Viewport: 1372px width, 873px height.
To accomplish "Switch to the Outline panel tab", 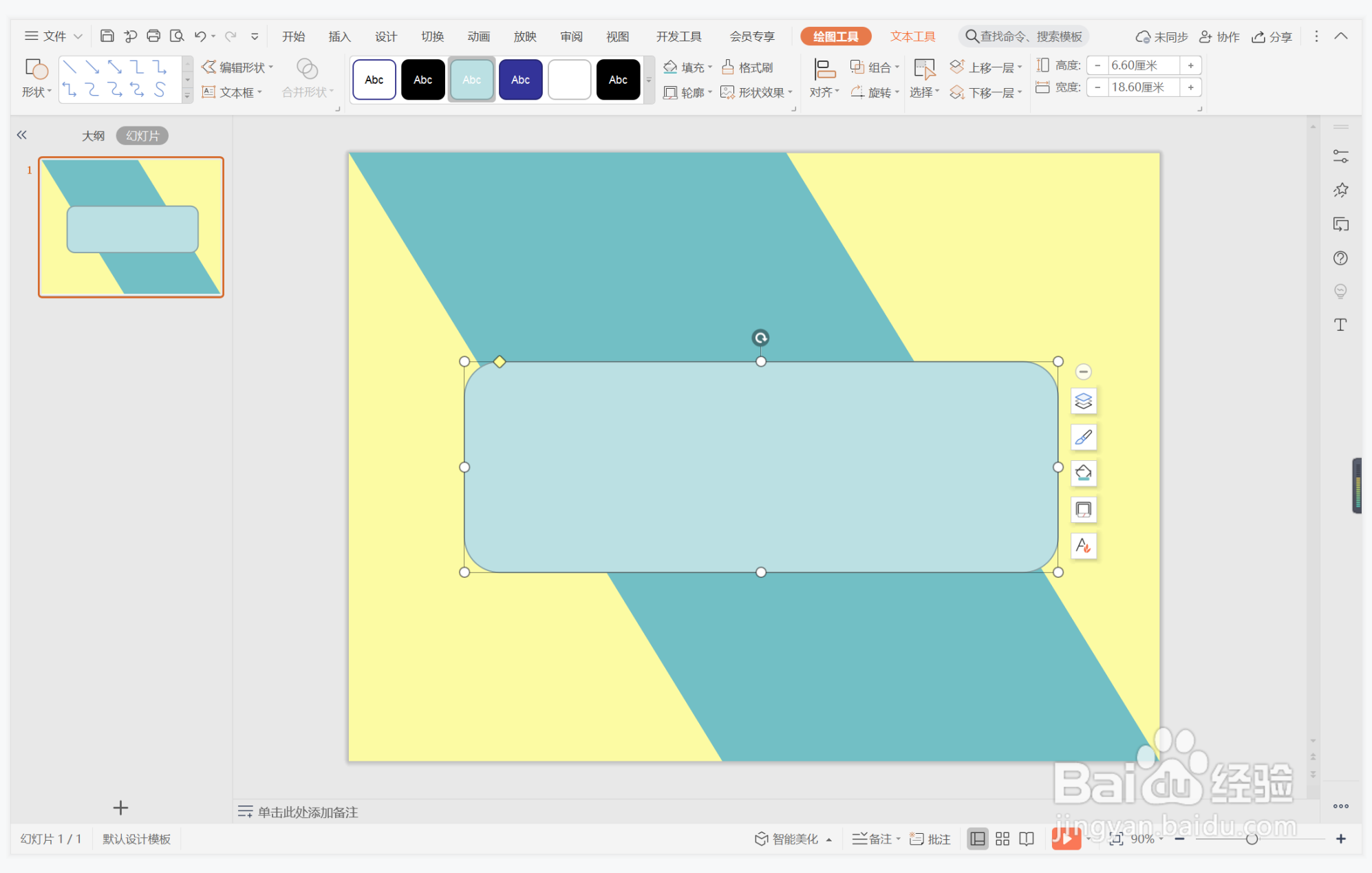I will click(93, 136).
